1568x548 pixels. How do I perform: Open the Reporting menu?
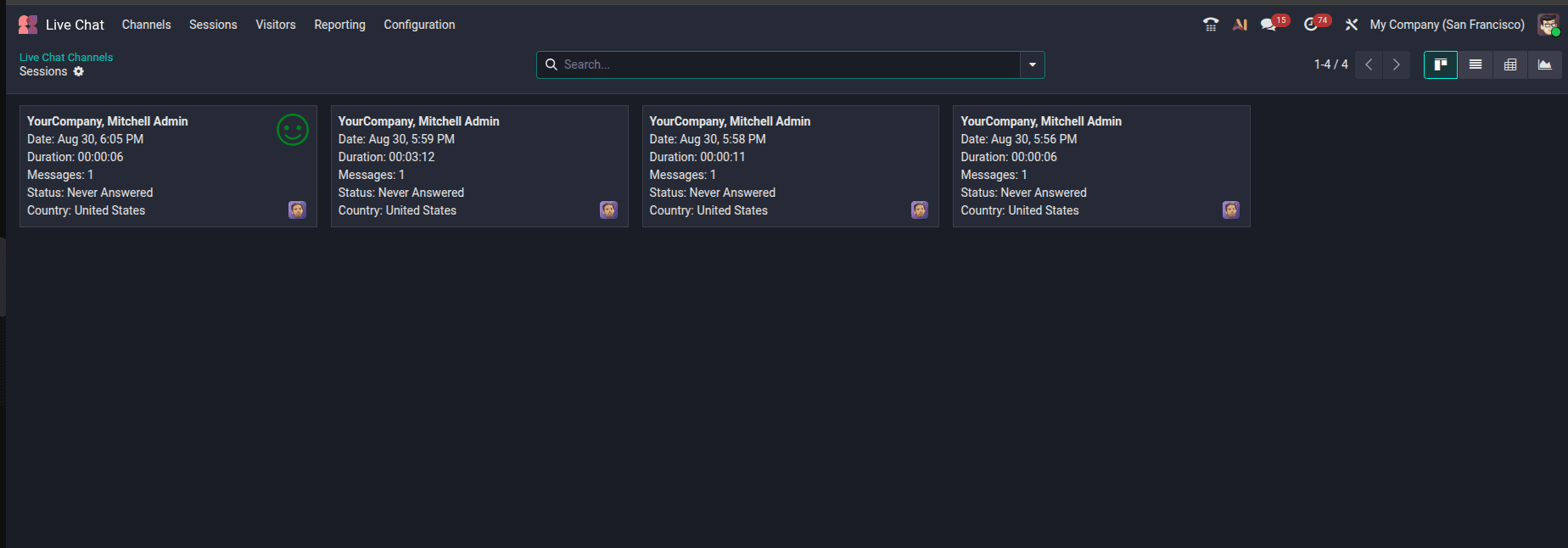click(339, 25)
